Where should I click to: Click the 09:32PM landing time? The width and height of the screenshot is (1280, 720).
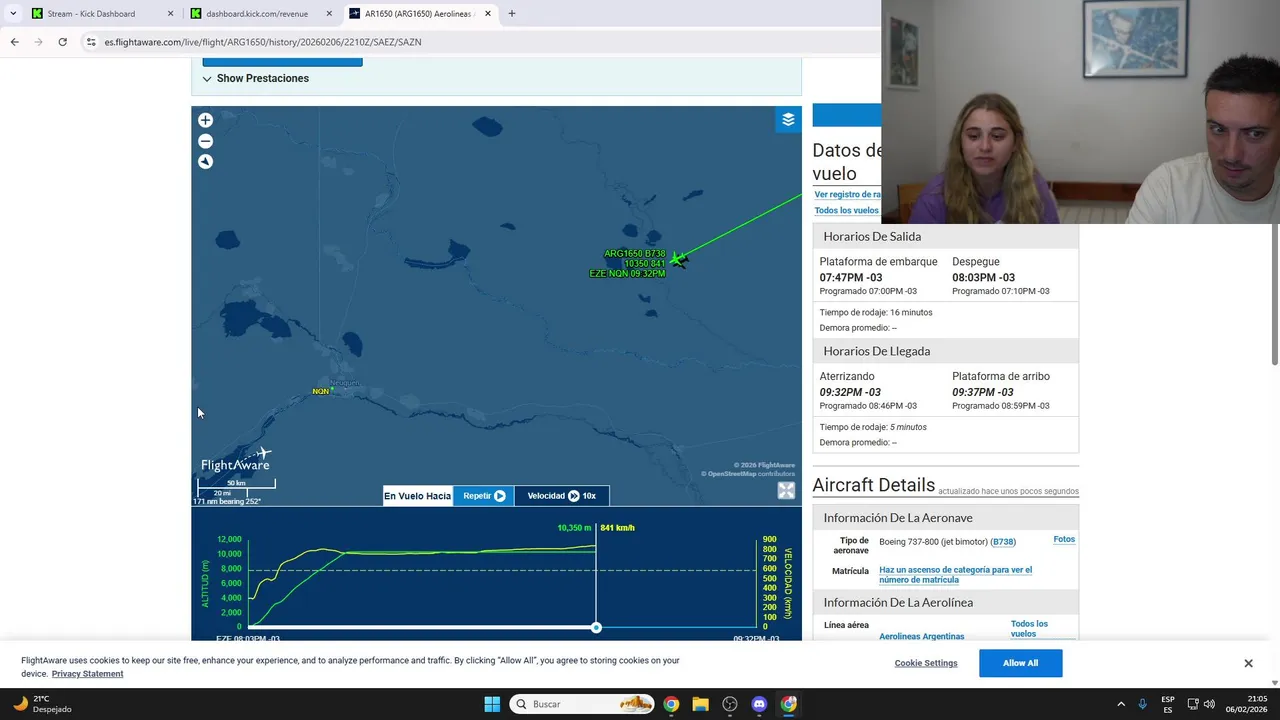tap(850, 392)
